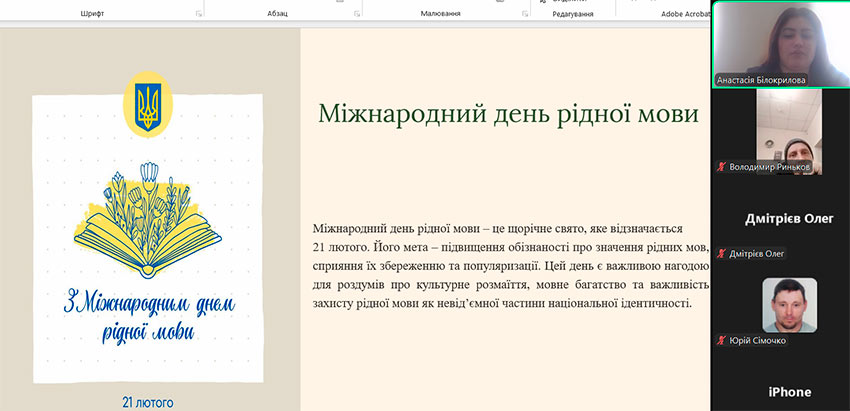
Task: Open the Абзац group dialog launcher
Action: (356, 14)
